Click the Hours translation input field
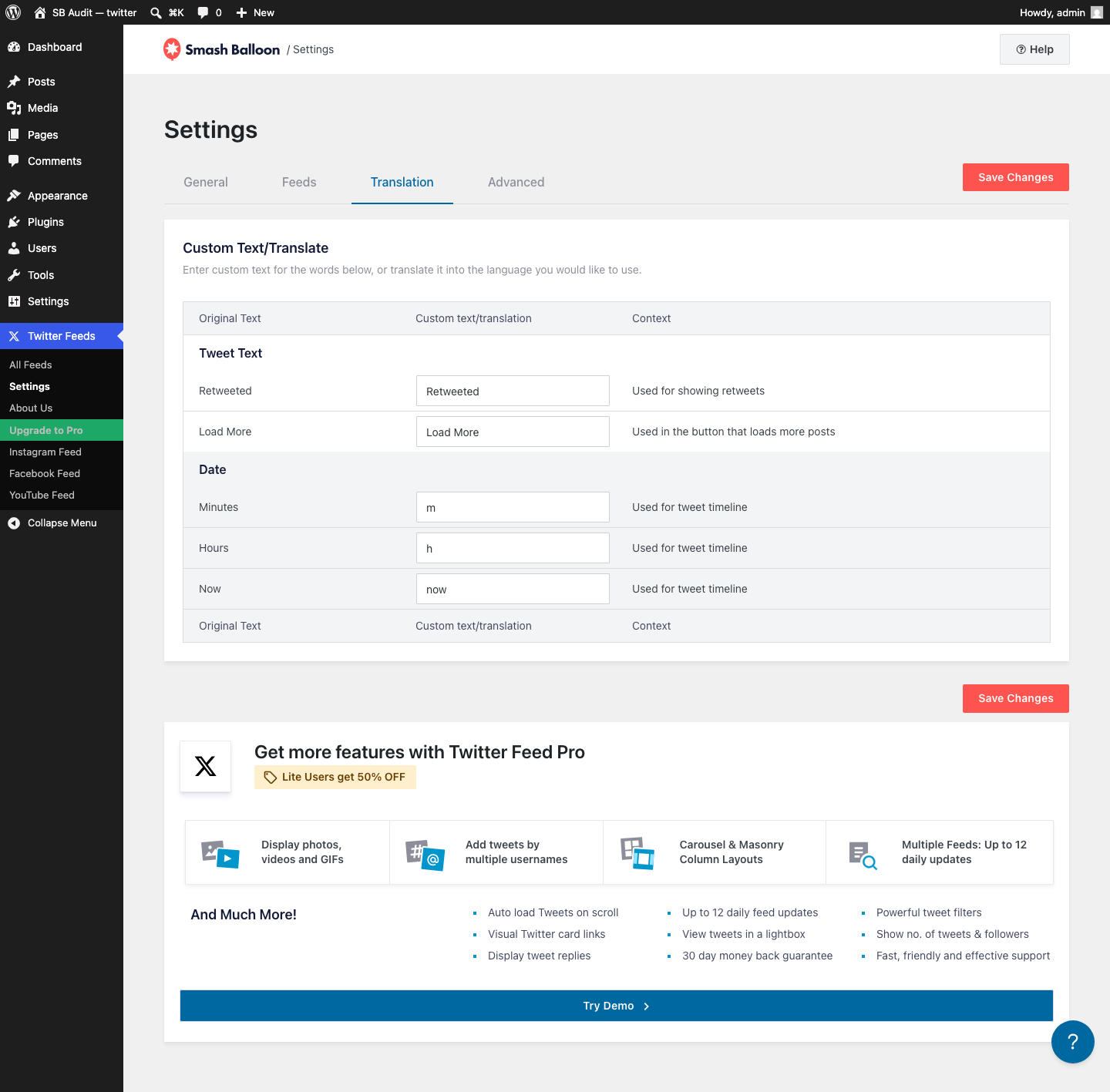Image resolution: width=1110 pixels, height=1092 pixels. point(513,548)
